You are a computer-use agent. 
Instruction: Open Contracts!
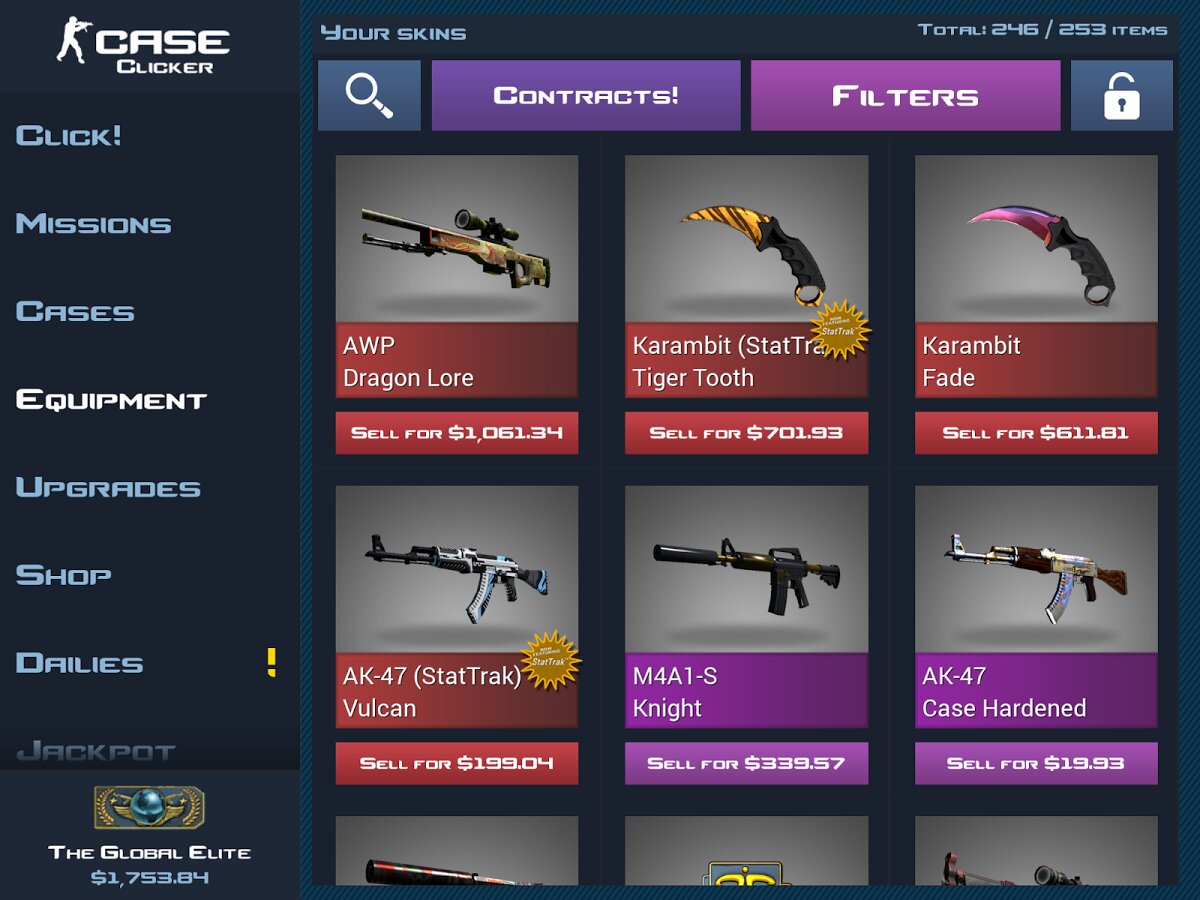tap(586, 95)
